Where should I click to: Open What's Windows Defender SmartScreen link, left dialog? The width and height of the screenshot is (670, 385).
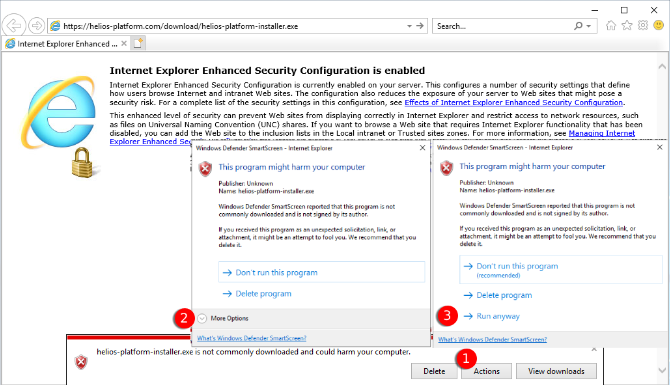coord(252,338)
